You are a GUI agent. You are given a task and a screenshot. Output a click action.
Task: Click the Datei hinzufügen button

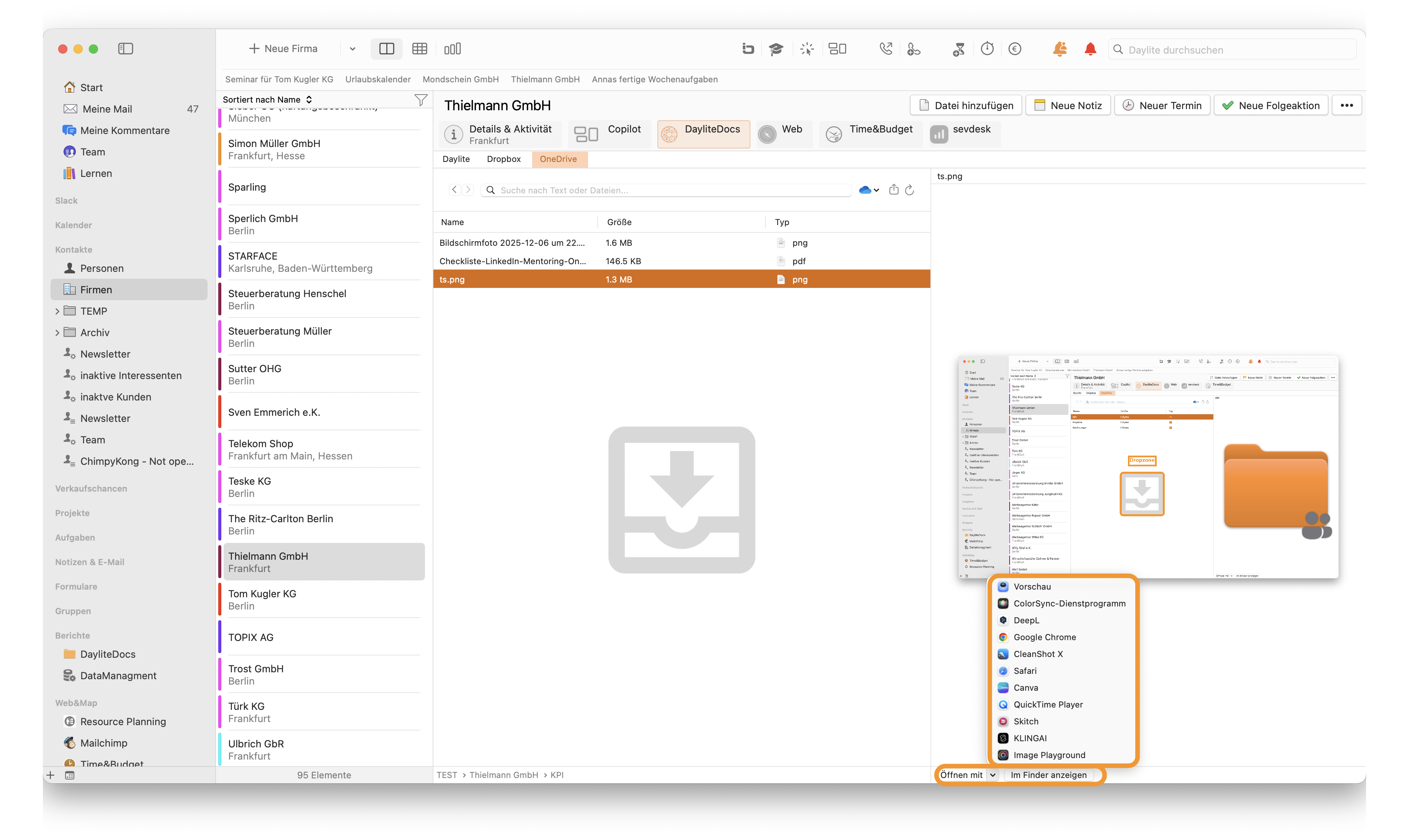click(966, 105)
